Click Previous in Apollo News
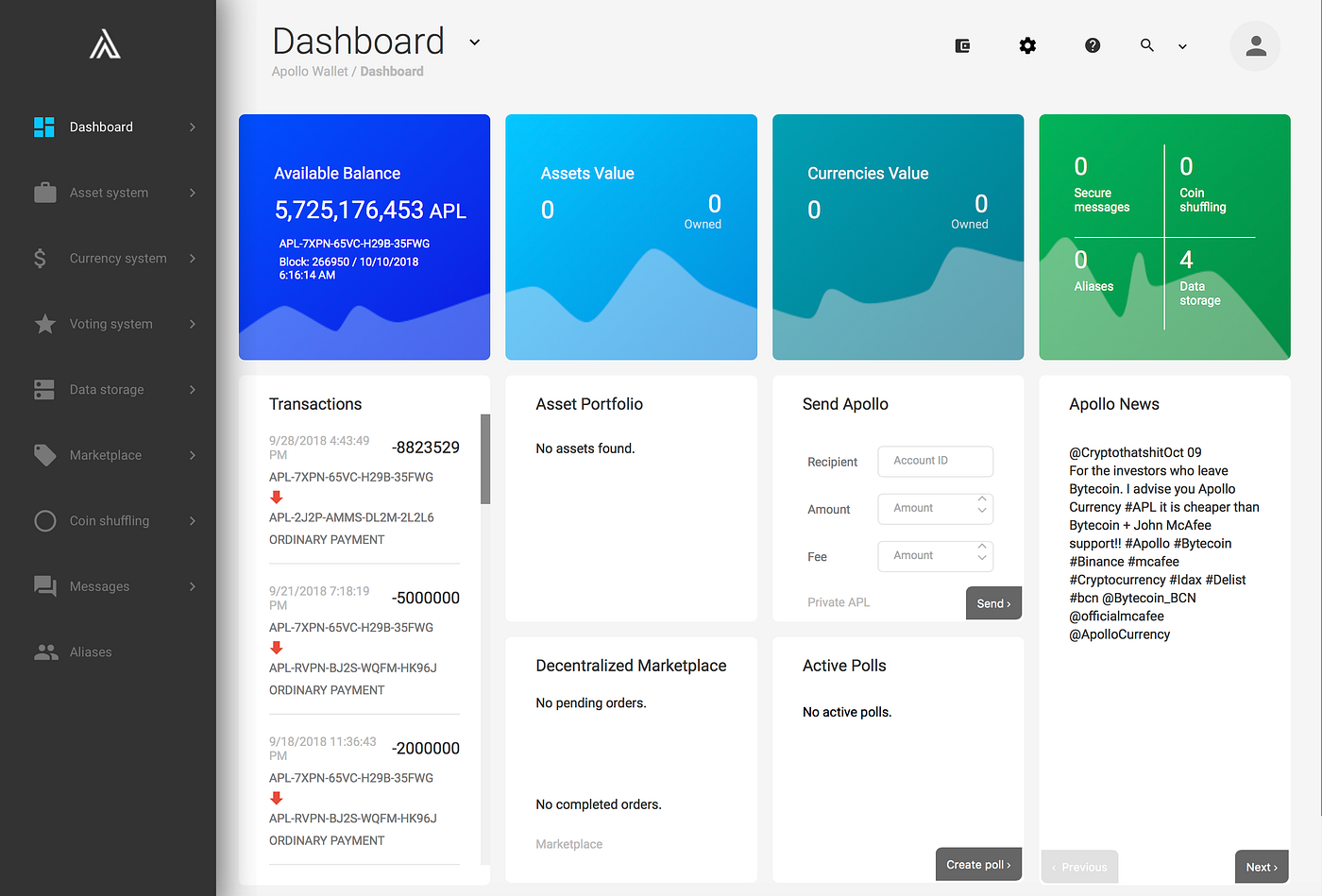 1079,867
